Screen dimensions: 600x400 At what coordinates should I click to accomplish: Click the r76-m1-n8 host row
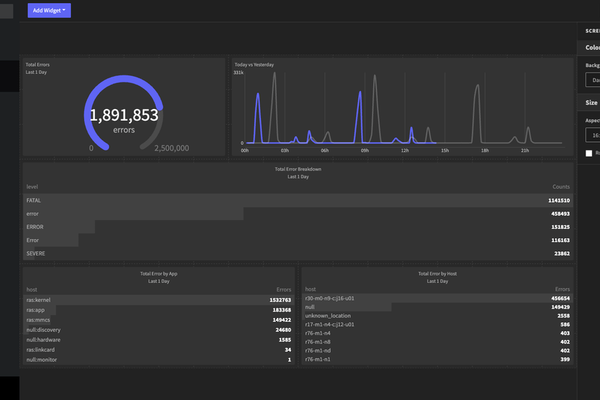pyautogui.click(x=437, y=342)
